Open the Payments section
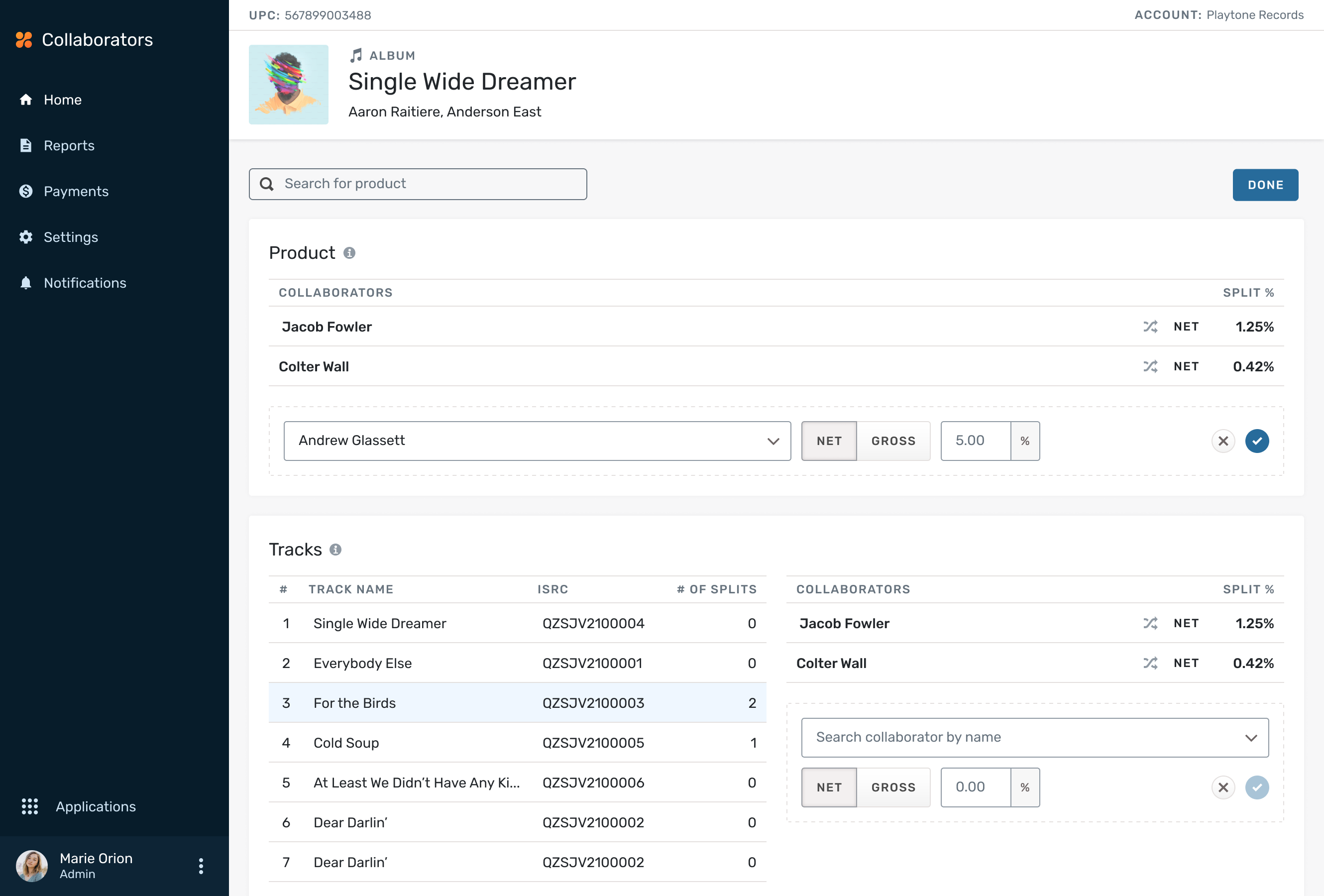 tap(76, 191)
